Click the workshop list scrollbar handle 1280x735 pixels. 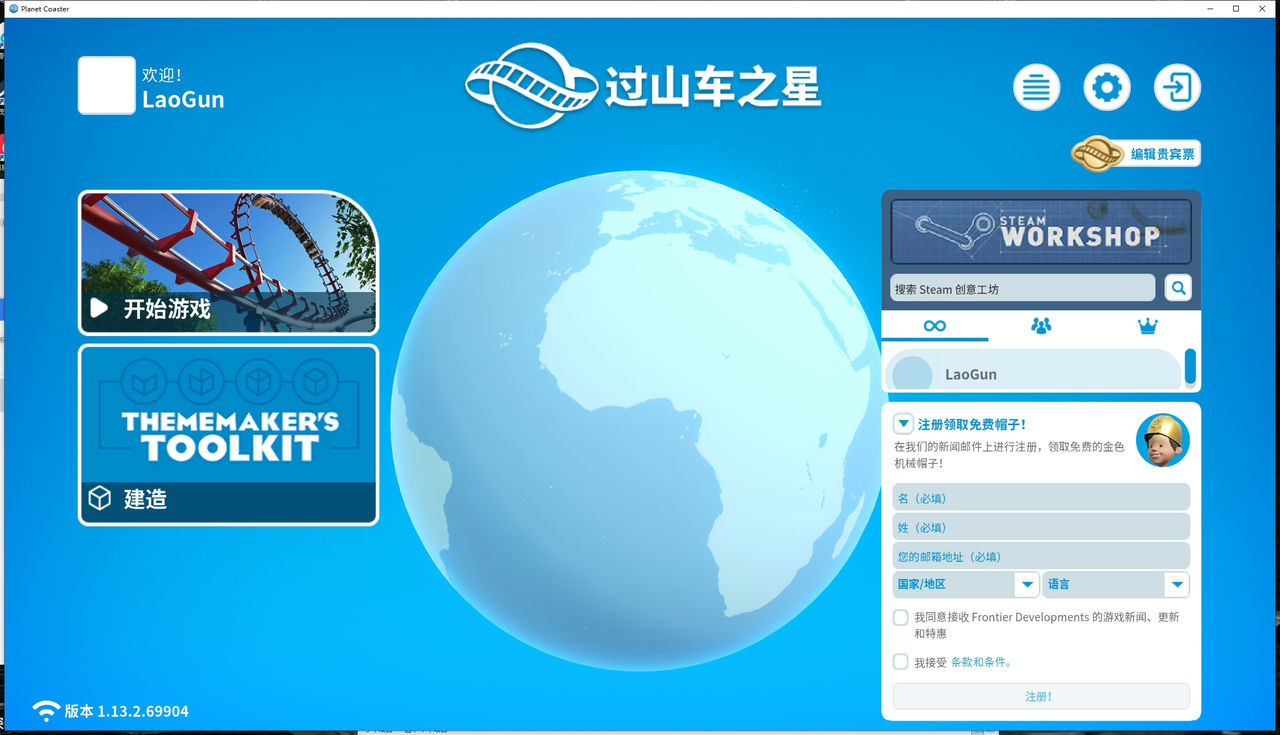(1190, 366)
